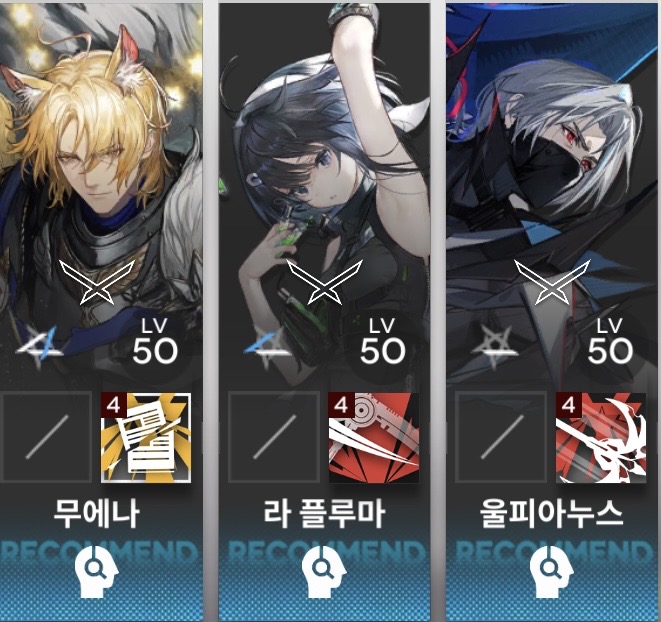
Task: Click the empty slot beside Ulpianus's skill
Action: [x=501, y=437]
